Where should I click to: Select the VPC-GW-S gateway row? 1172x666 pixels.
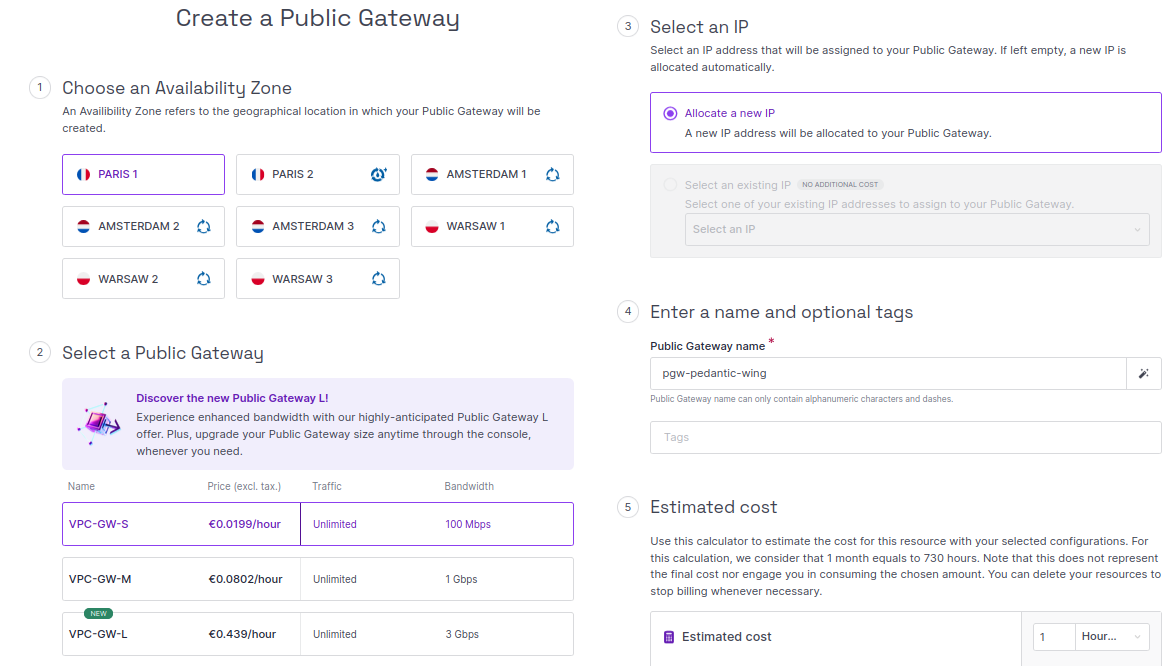pos(317,524)
